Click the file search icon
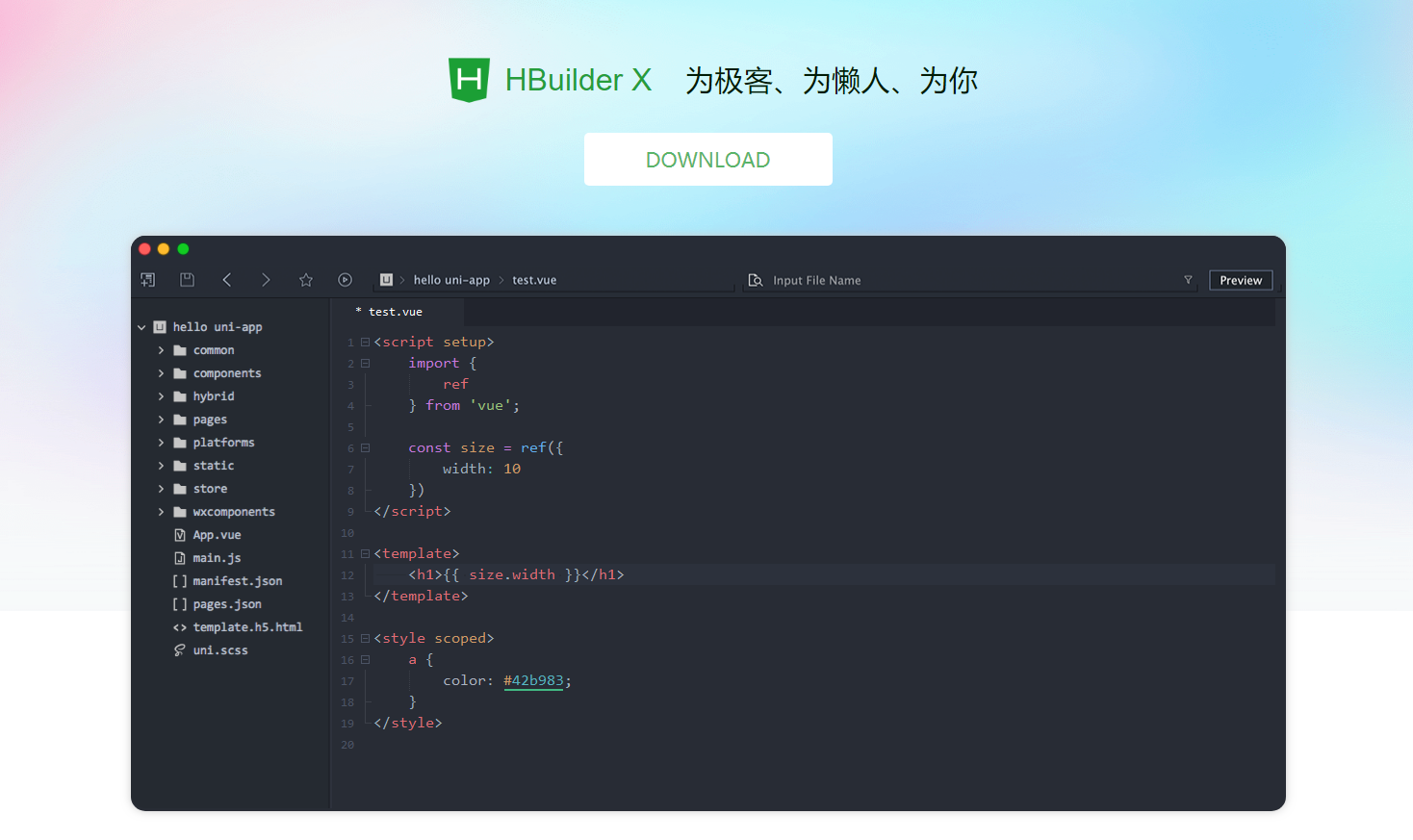This screenshot has width=1413, height=840. 756,280
